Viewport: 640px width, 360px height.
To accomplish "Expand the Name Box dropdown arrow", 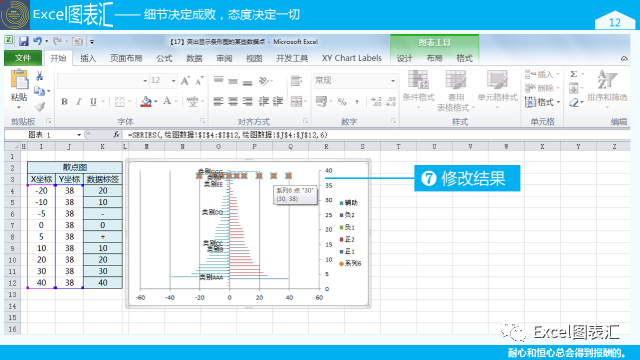I will tap(79, 135).
